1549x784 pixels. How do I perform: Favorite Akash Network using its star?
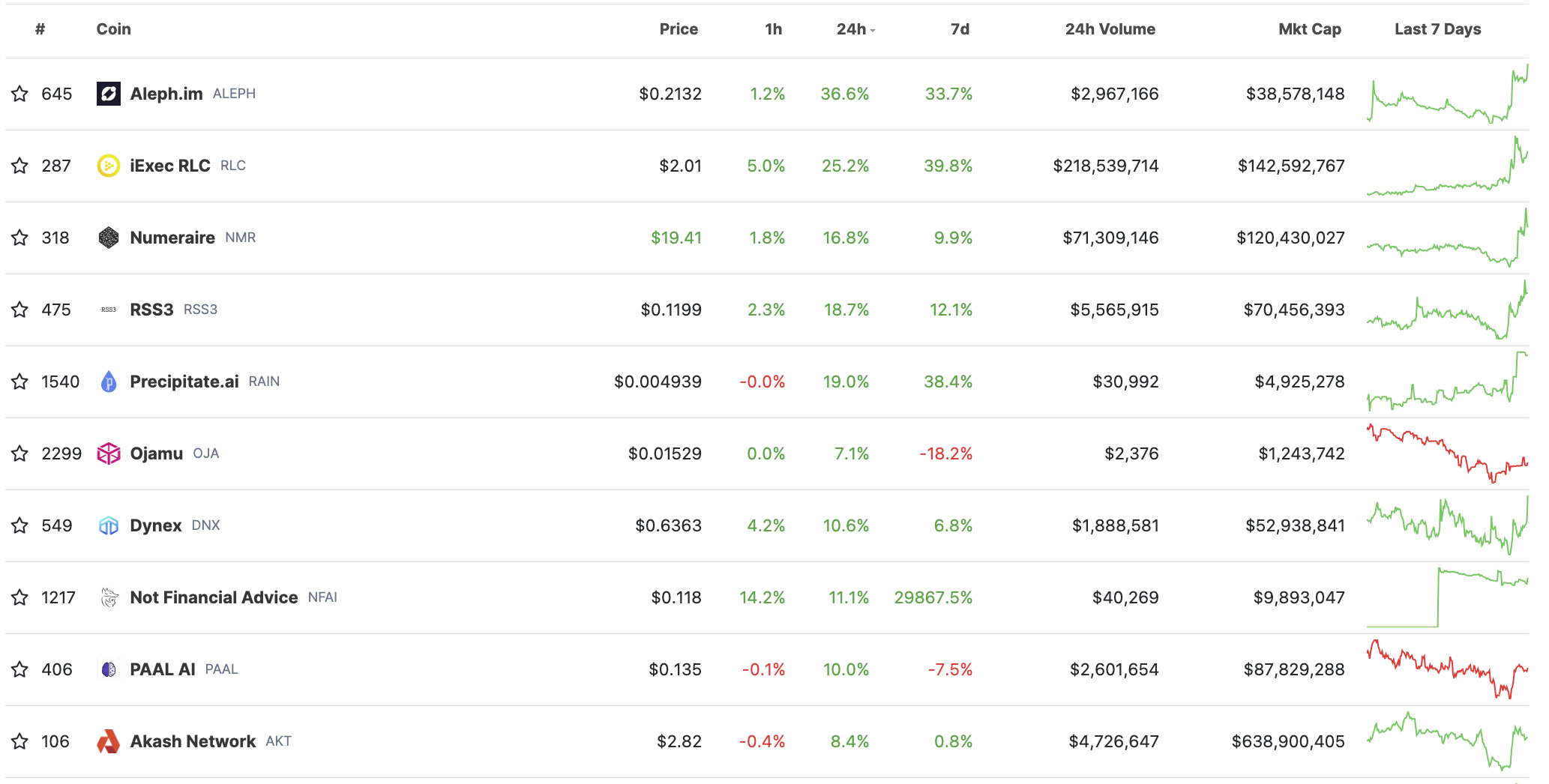pos(19,741)
